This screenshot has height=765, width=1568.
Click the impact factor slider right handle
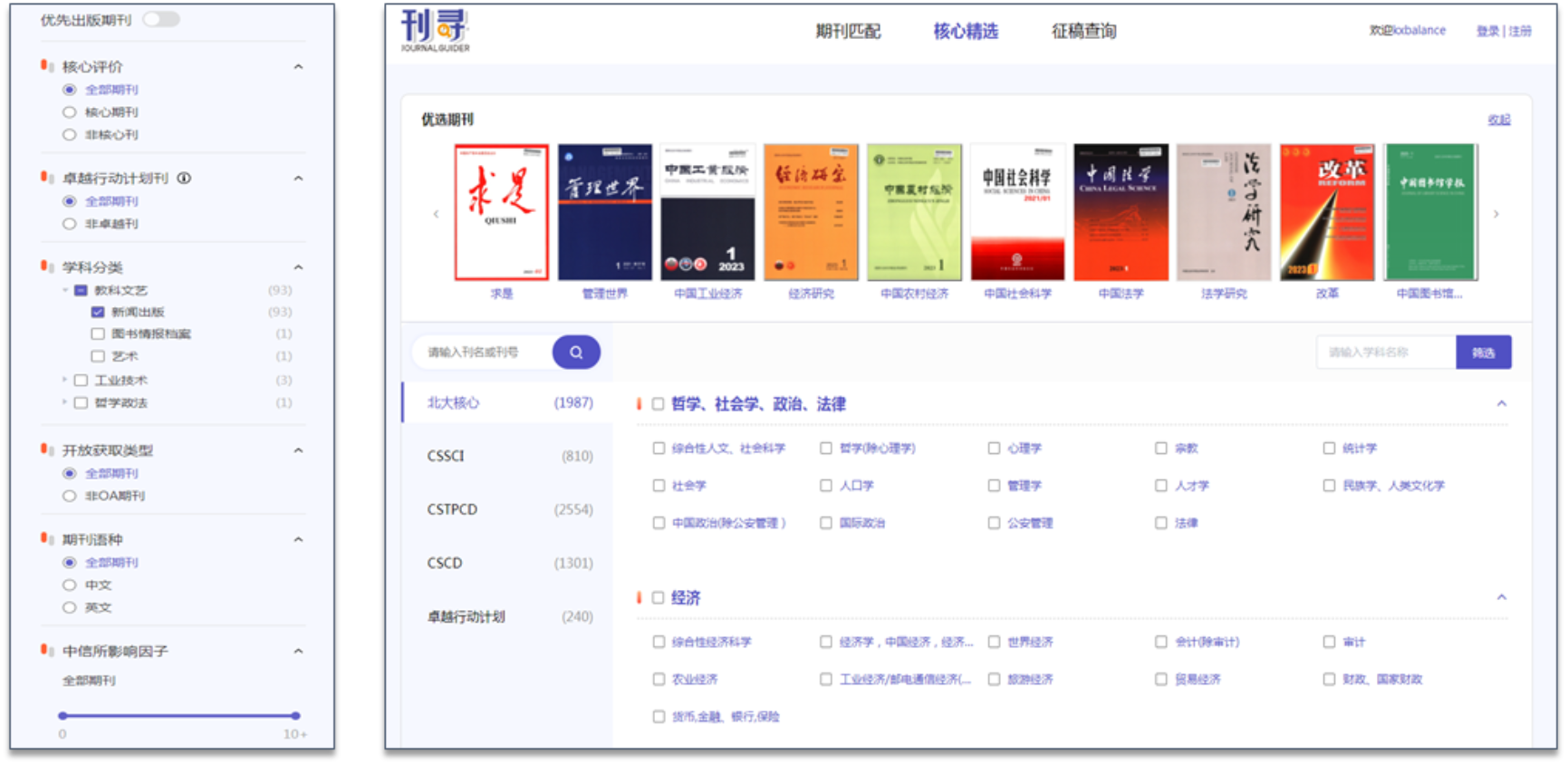click(x=295, y=716)
